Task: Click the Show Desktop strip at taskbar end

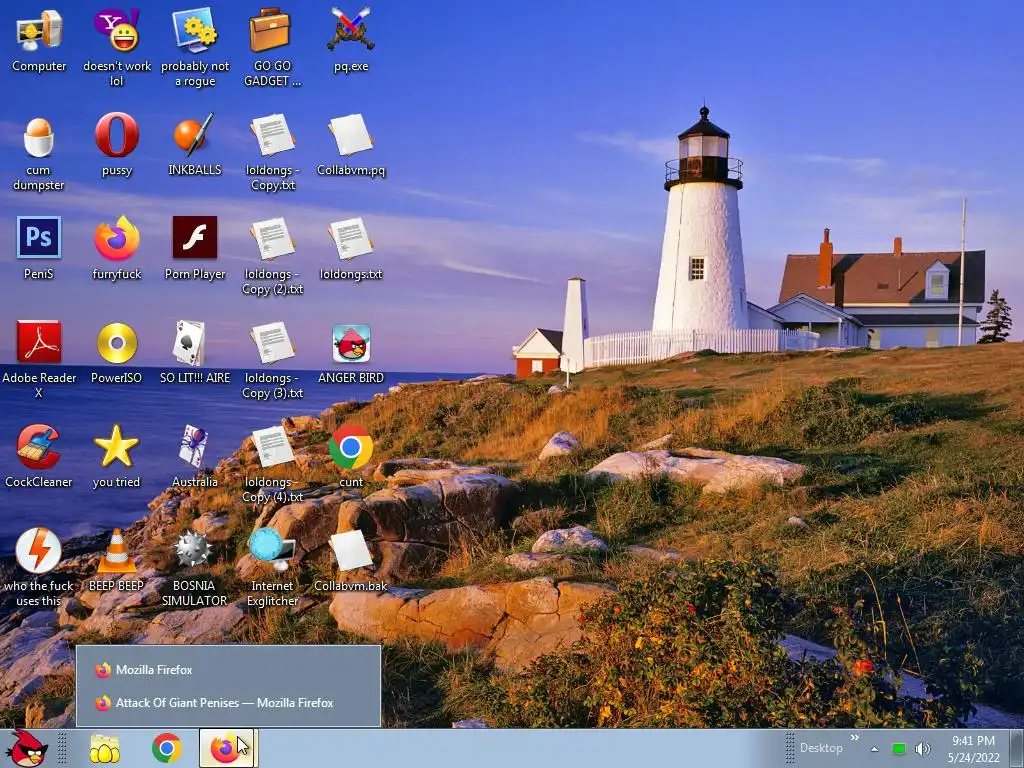Action: pyautogui.click(x=1018, y=748)
